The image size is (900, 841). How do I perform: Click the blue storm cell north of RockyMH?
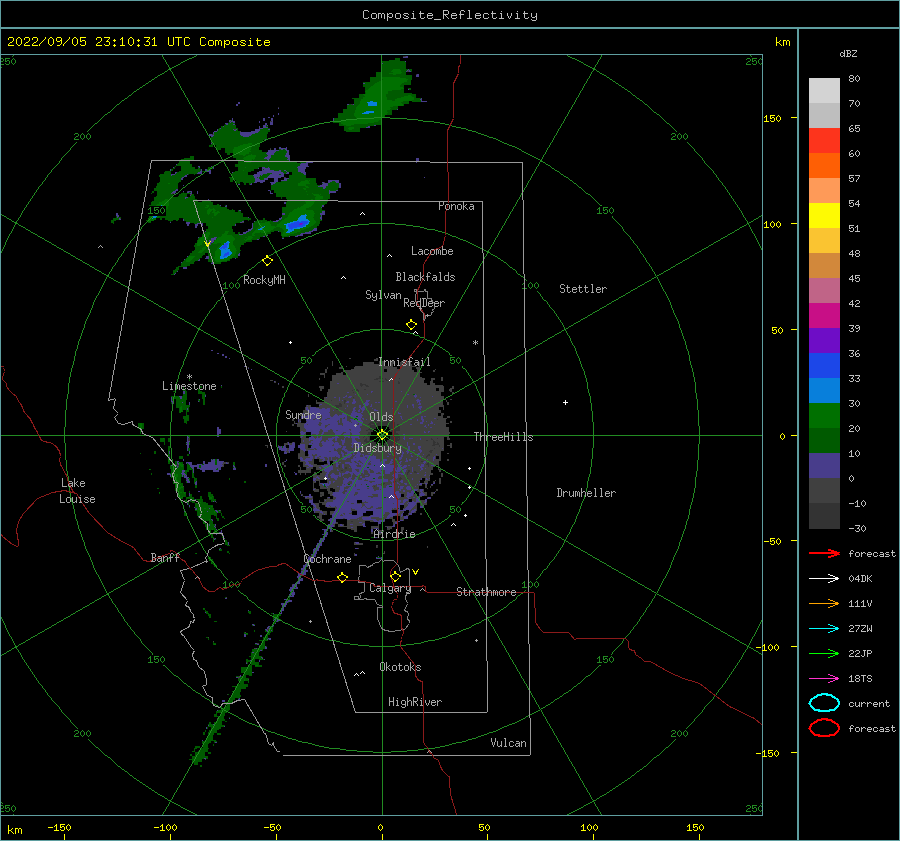[x=298, y=223]
